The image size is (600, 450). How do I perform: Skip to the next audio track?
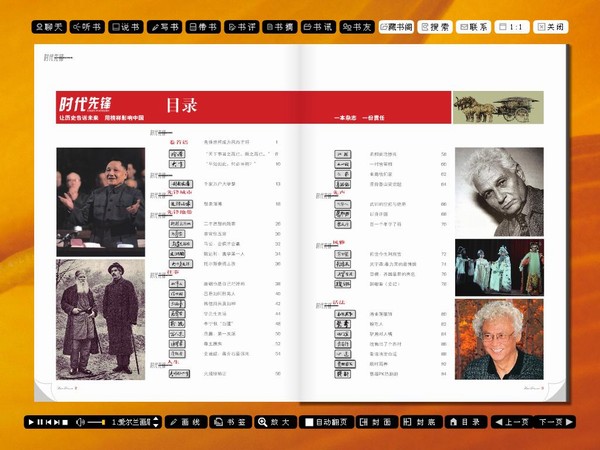pos(57,422)
